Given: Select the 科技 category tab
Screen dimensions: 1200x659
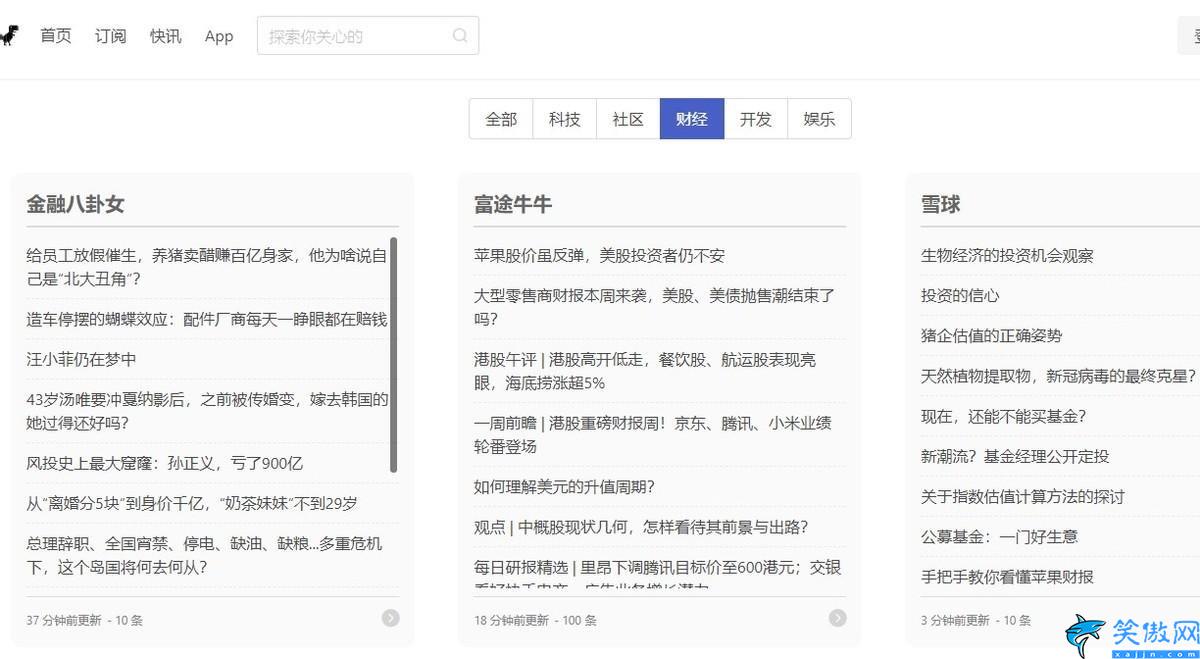Looking at the screenshot, I should pyautogui.click(x=565, y=119).
